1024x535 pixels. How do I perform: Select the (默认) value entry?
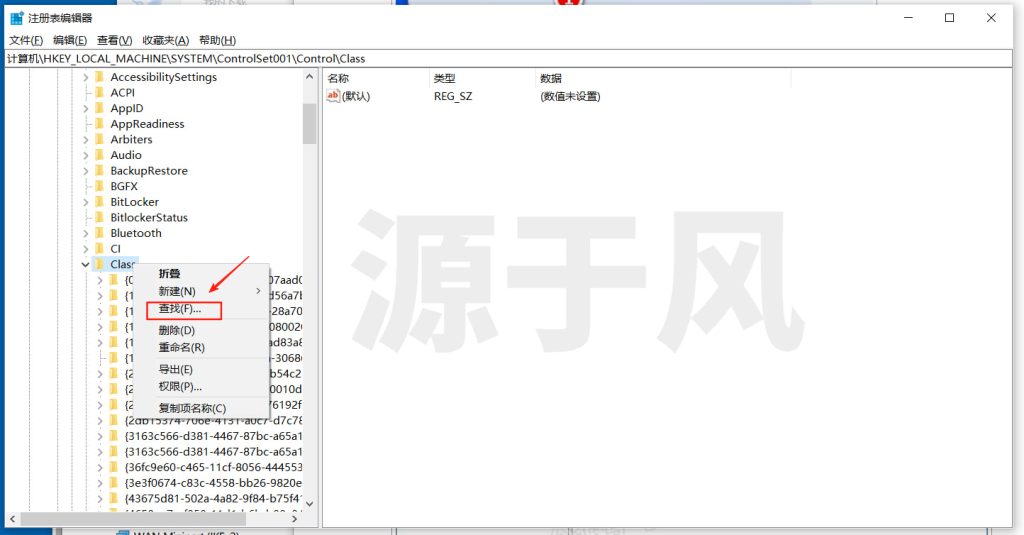[356, 97]
